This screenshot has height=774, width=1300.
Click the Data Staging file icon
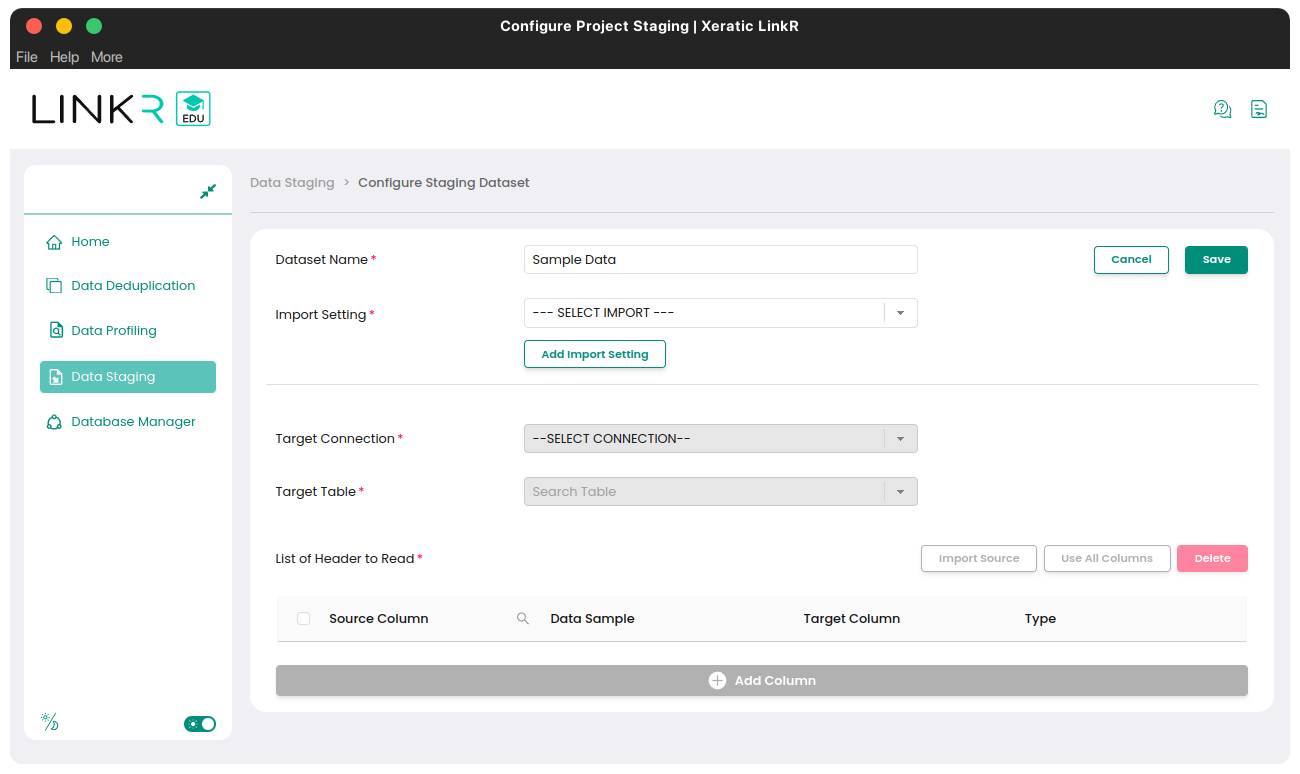click(56, 377)
